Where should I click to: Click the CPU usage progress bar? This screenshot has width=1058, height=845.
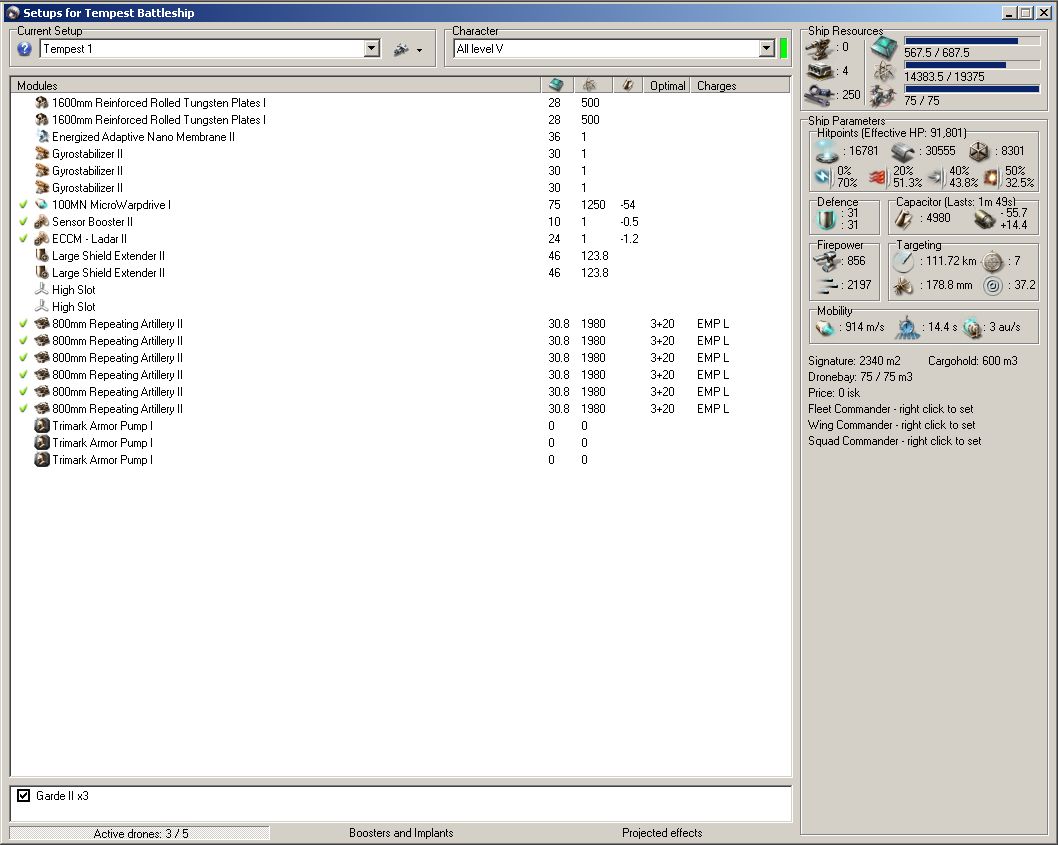coord(972,41)
